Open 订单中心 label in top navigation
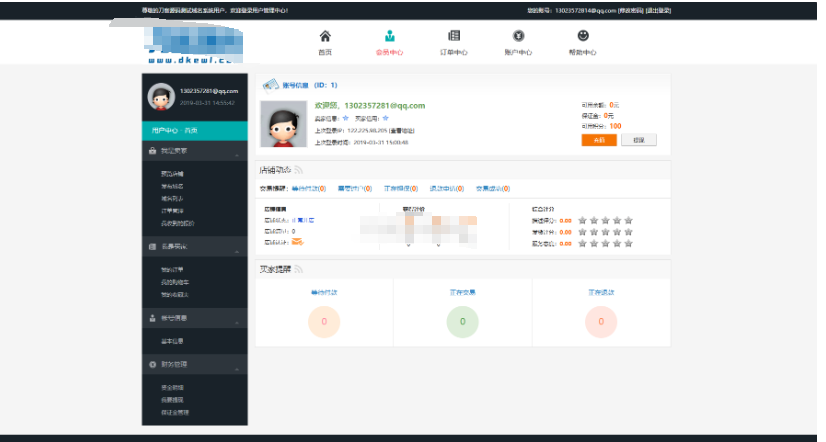This screenshot has height=442, width=826. [x=454, y=52]
